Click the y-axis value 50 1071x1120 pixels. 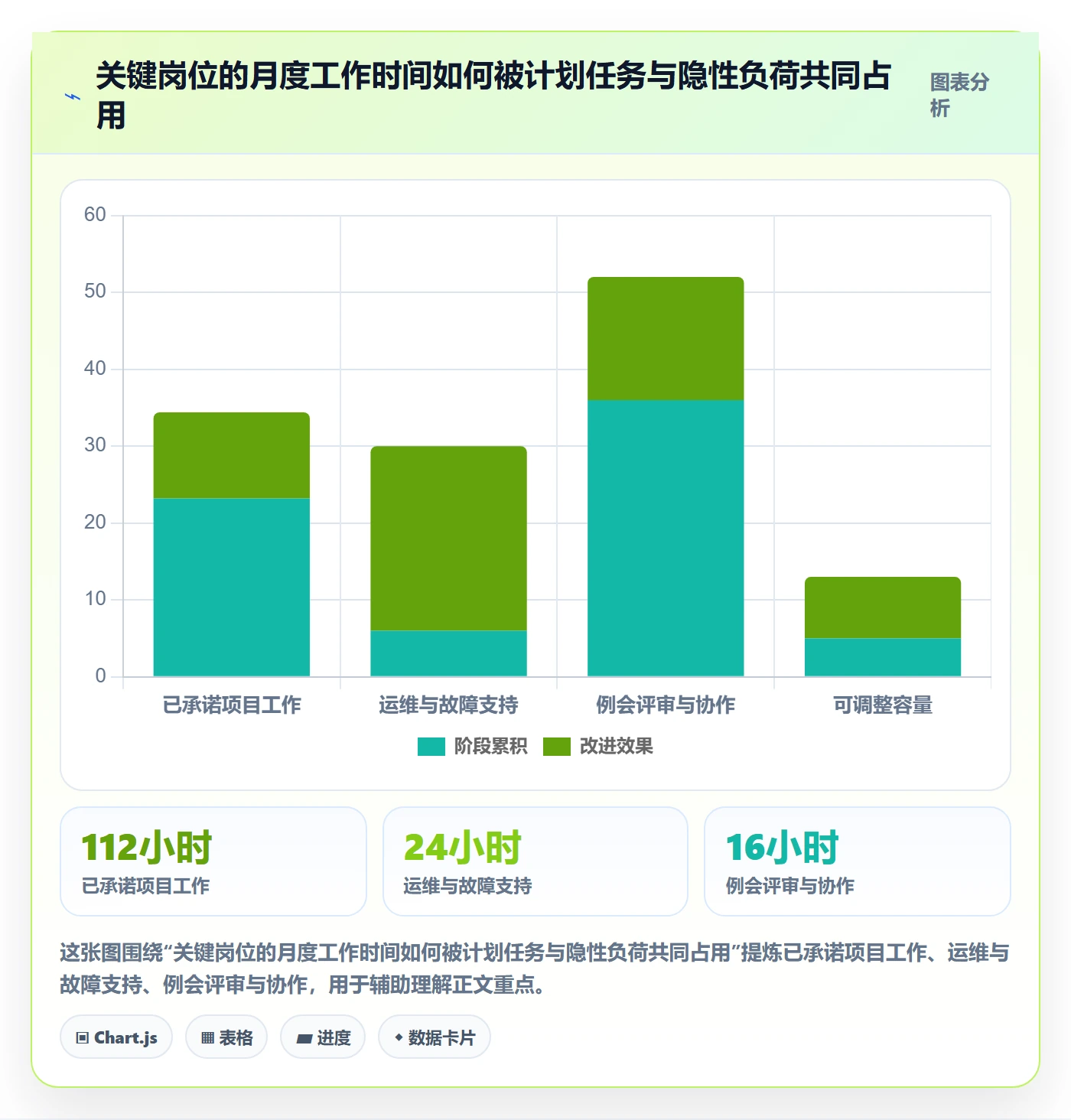click(x=95, y=291)
